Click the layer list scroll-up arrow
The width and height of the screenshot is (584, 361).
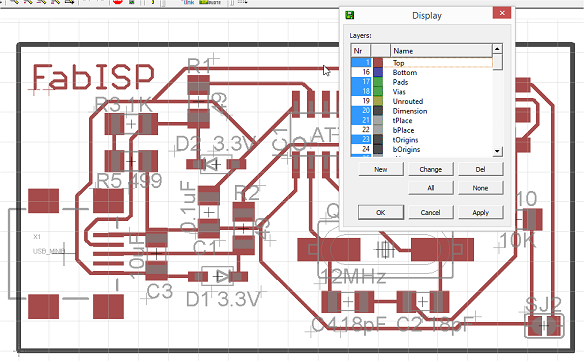click(497, 49)
